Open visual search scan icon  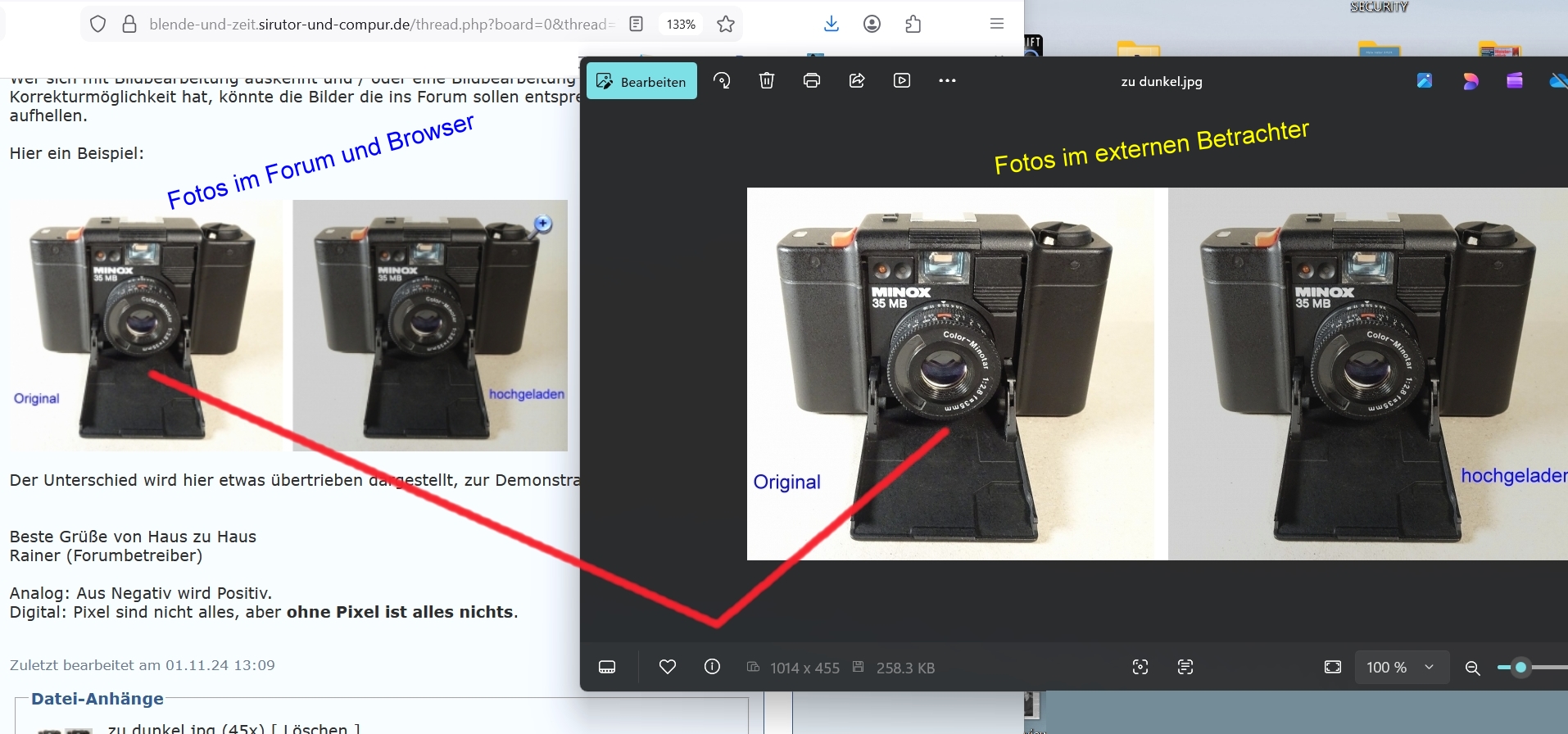pos(1140,667)
